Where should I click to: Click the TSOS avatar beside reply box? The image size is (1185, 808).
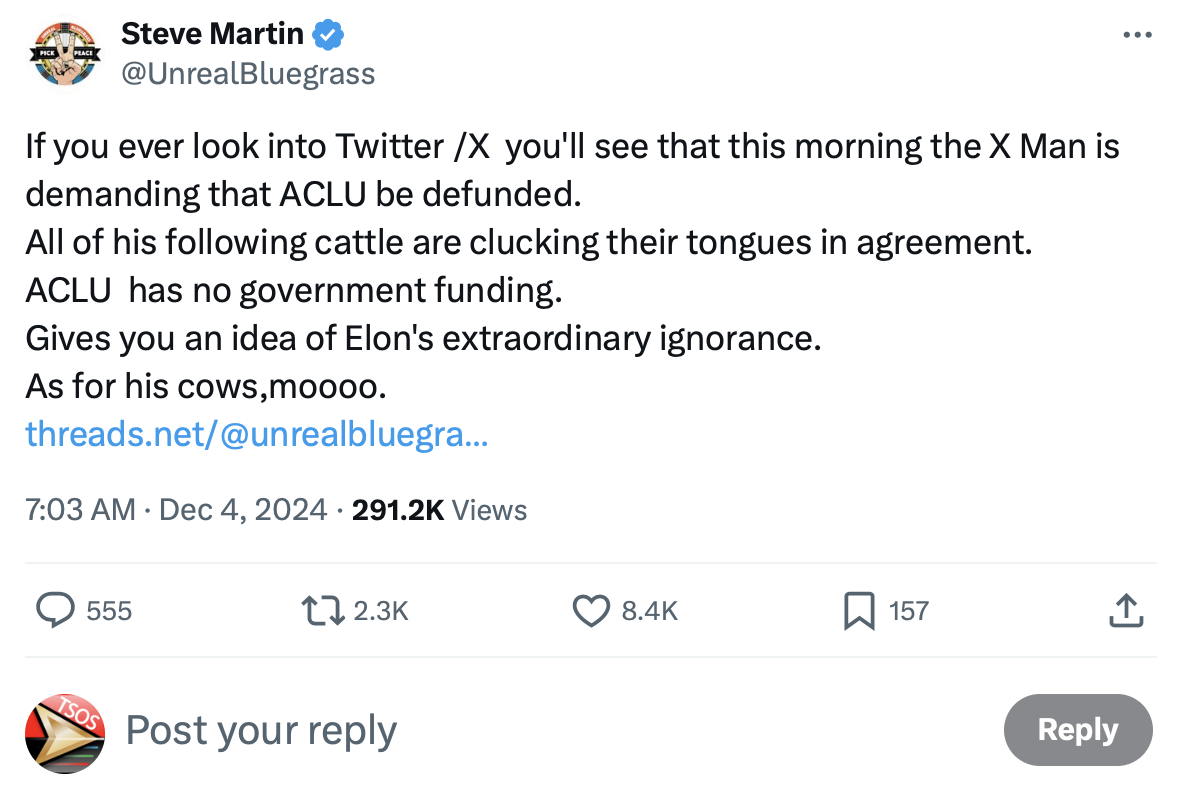(x=65, y=733)
